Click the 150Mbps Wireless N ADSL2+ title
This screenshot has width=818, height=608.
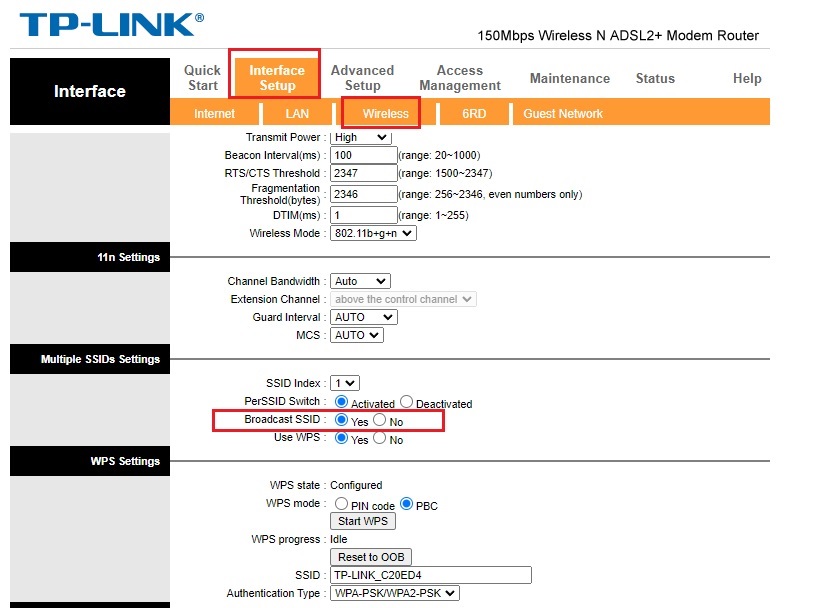tap(618, 35)
